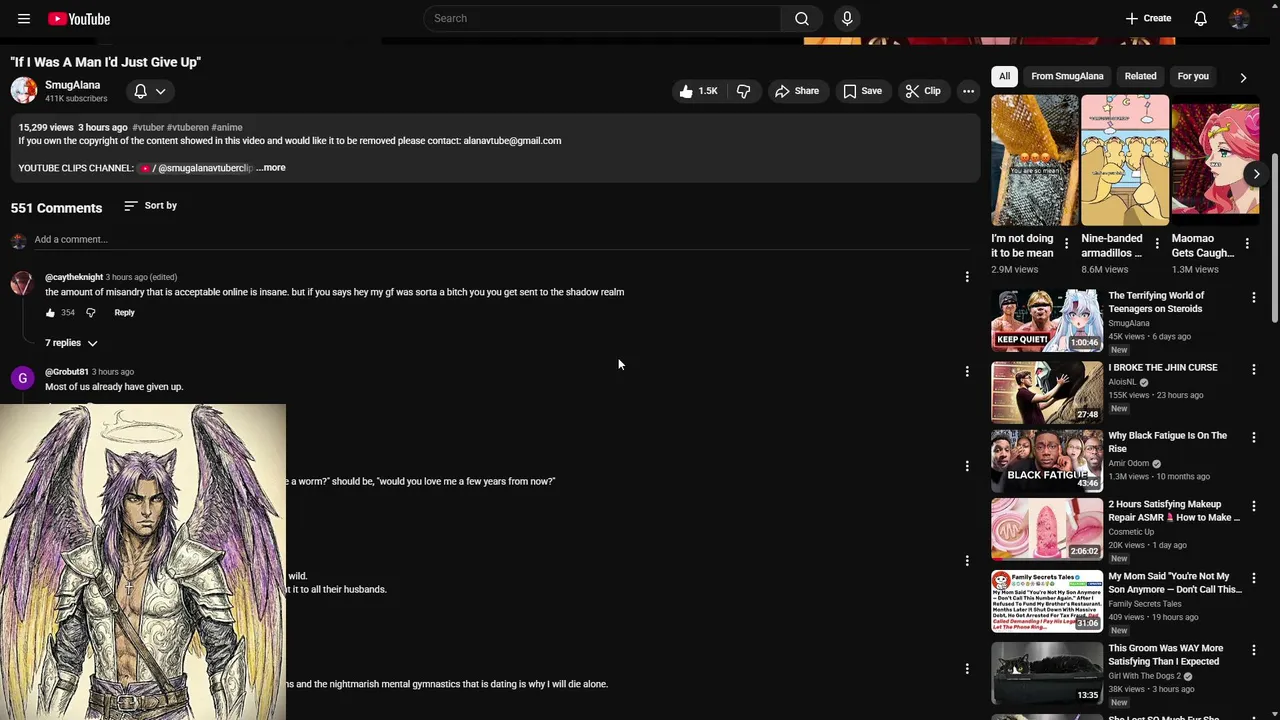Like the video with 1.5K likes

point(699,91)
